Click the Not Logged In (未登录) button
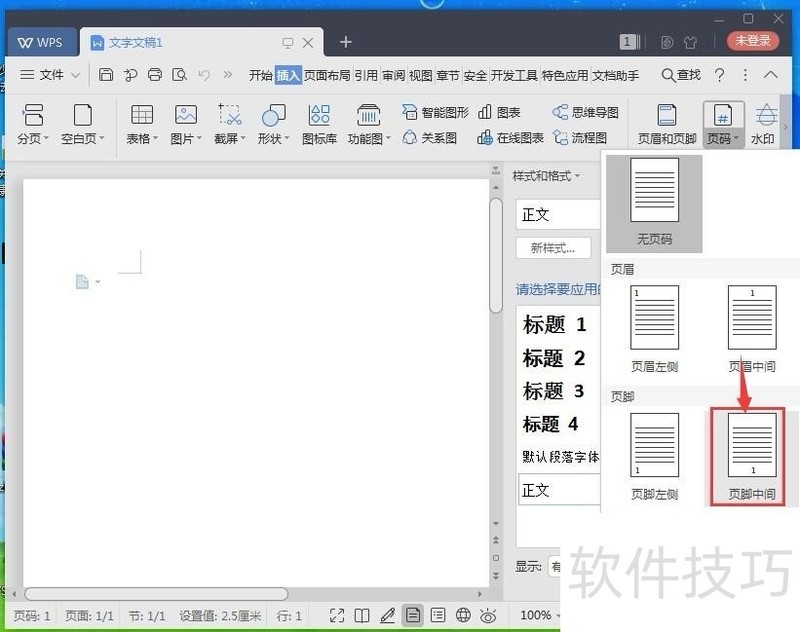This screenshot has width=800, height=632. [x=753, y=41]
